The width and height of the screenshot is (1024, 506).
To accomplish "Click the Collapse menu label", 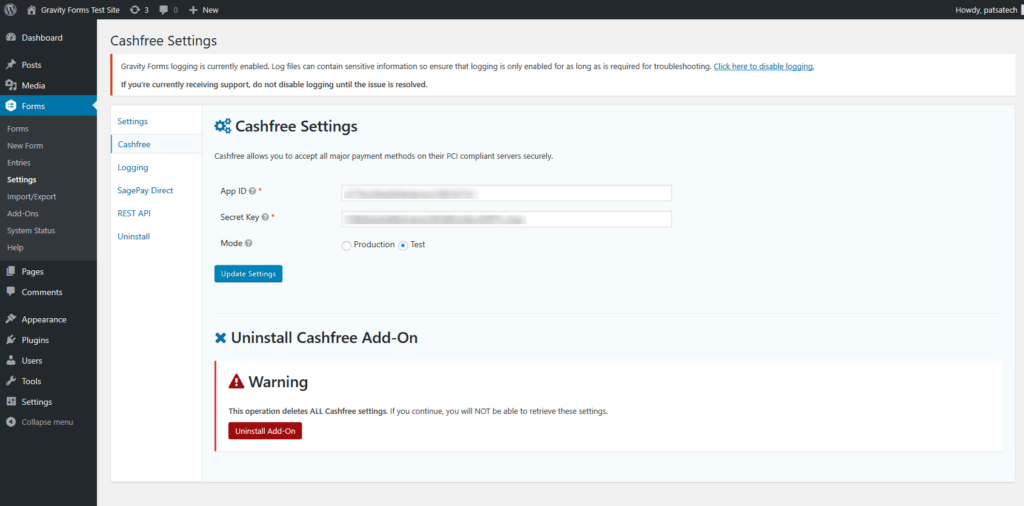I will tap(47, 422).
